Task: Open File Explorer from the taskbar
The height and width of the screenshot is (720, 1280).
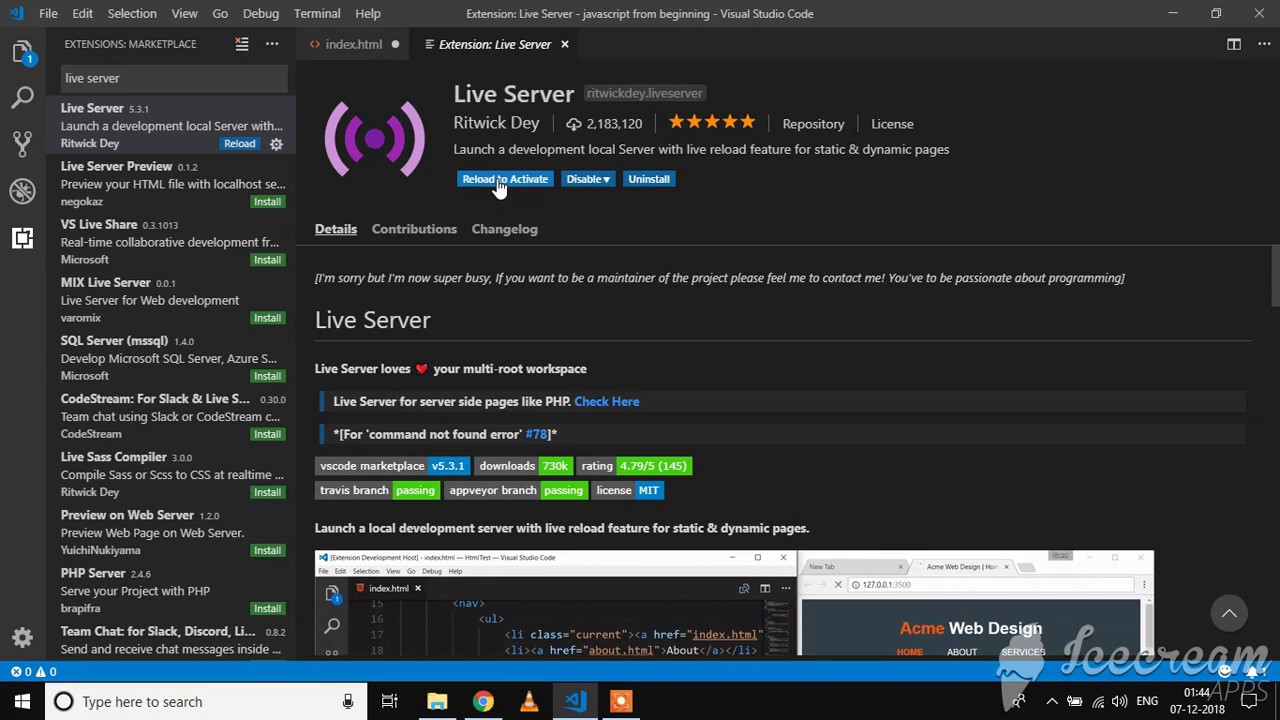Action: click(437, 702)
